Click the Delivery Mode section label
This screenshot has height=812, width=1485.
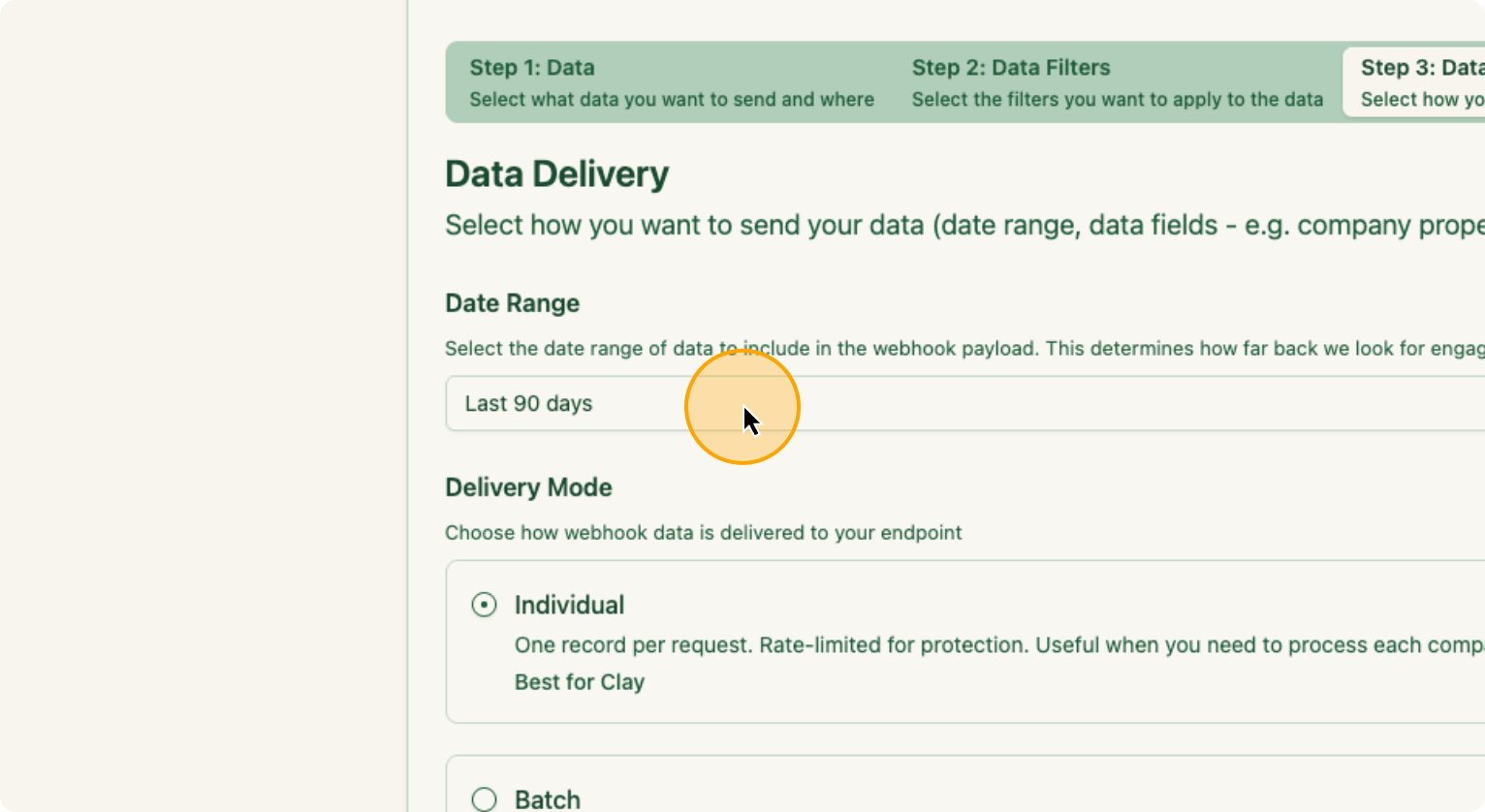528,487
